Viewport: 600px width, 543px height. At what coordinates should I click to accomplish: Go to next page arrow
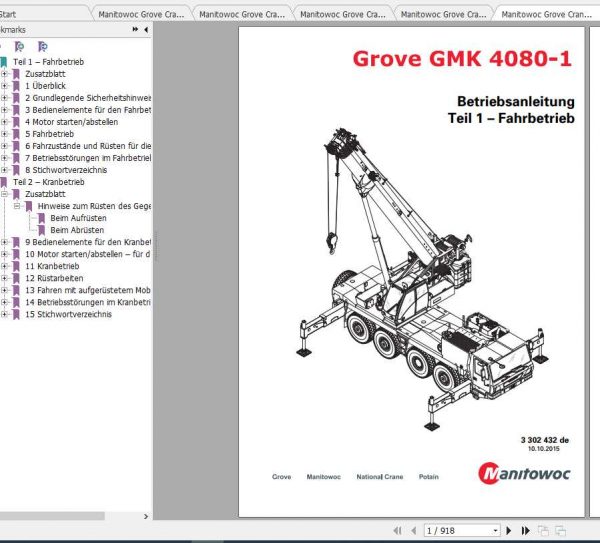509,531
